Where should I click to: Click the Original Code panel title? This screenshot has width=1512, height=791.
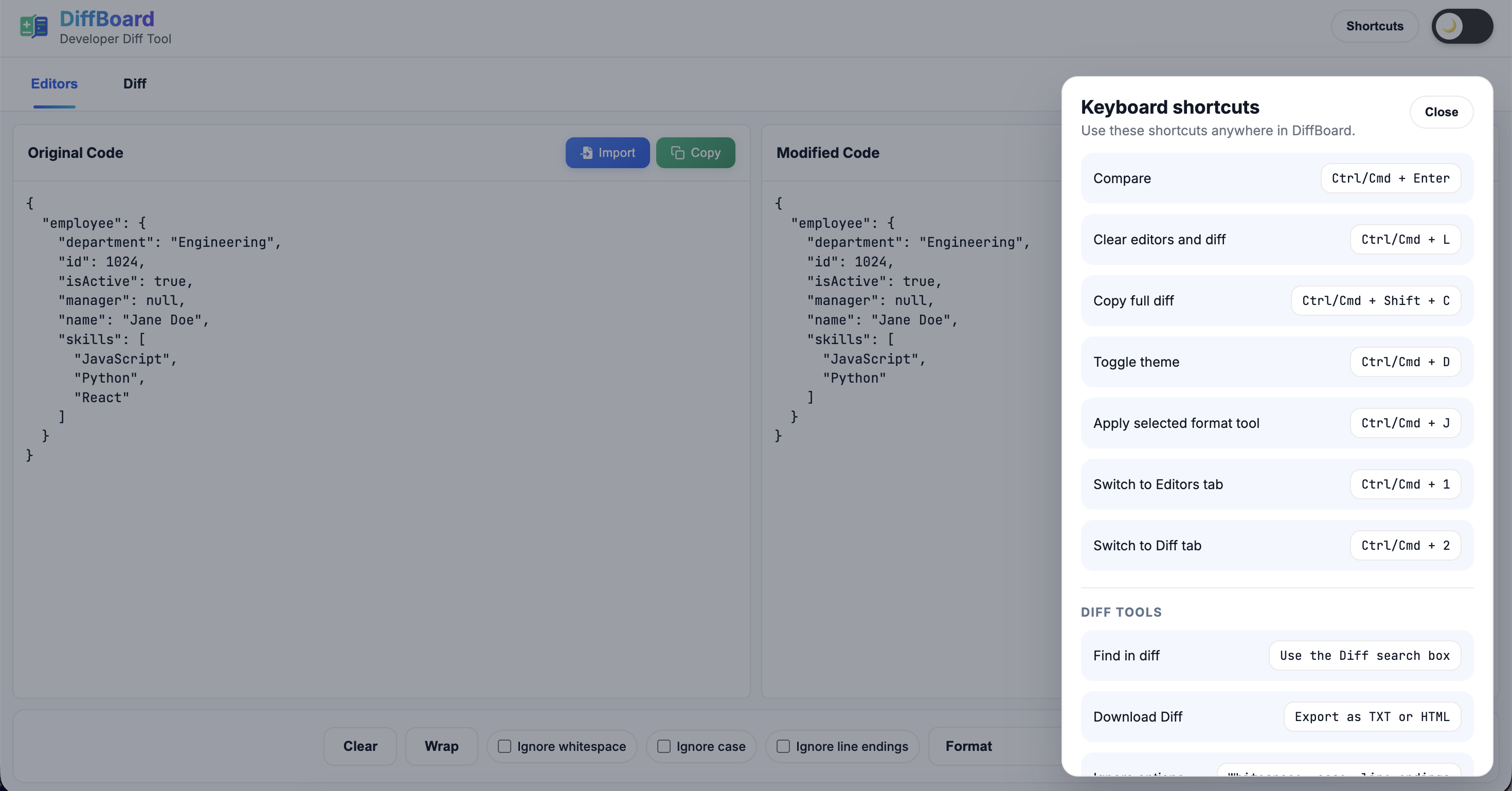click(x=75, y=153)
